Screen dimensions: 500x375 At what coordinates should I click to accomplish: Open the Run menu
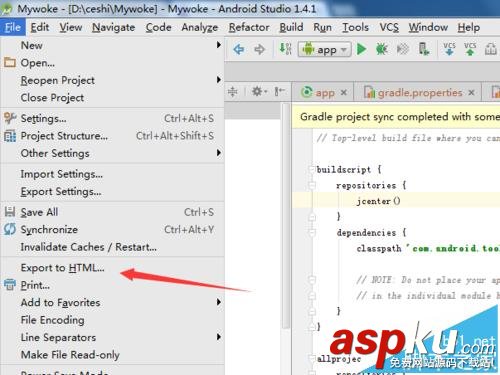point(322,27)
